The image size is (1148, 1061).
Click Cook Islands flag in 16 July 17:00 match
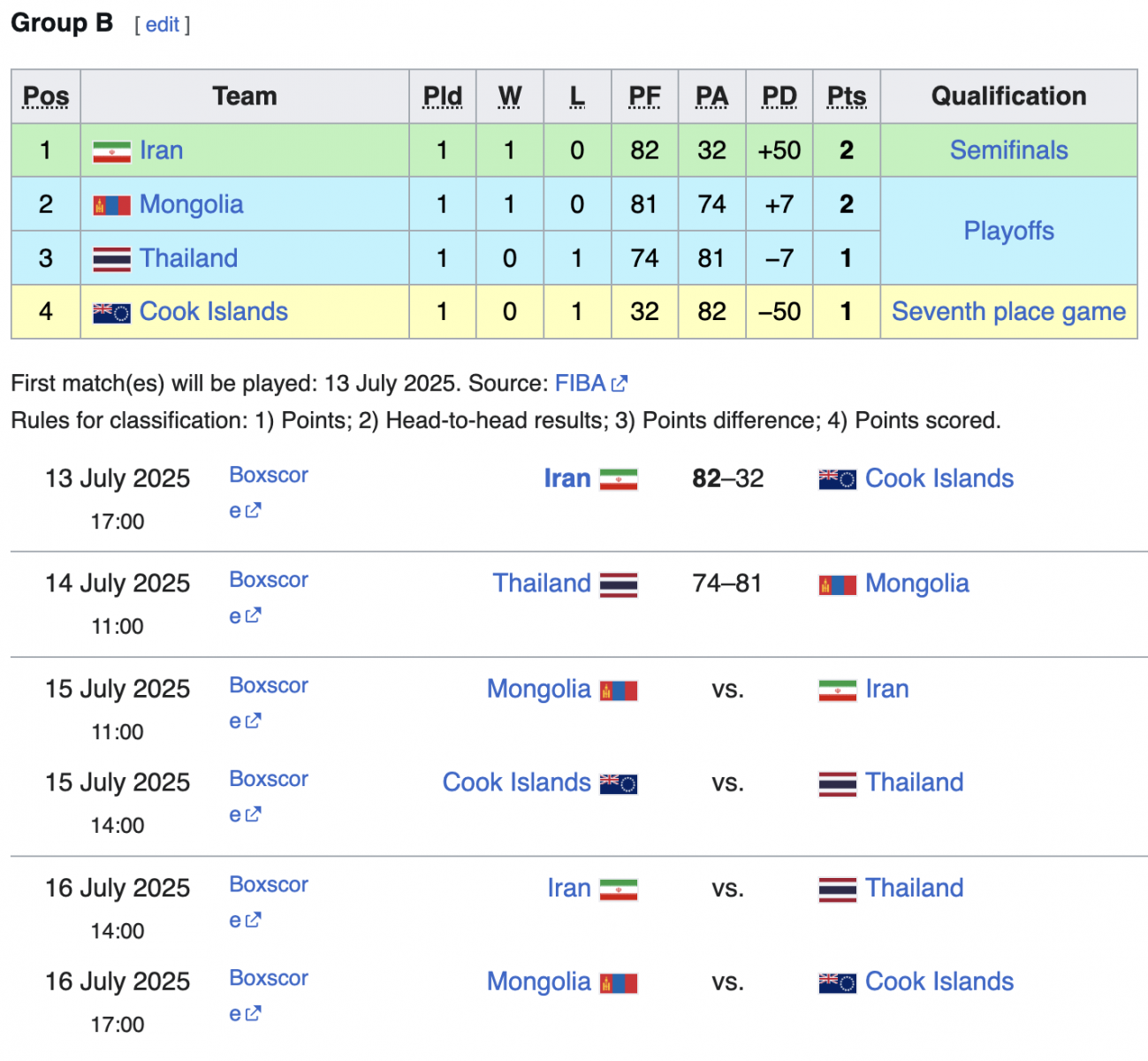pos(838,982)
